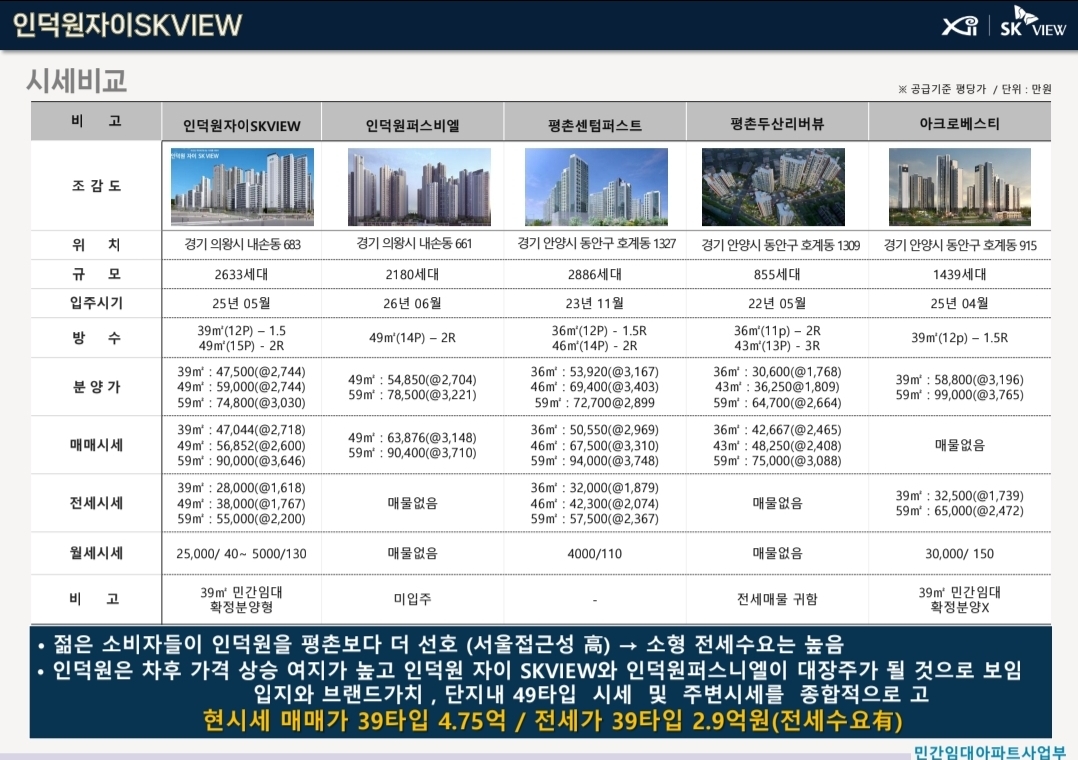Select address 경기 안양시 동안구 호계동 1309
The height and width of the screenshot is (760, 1078).
tap(780, 245)
